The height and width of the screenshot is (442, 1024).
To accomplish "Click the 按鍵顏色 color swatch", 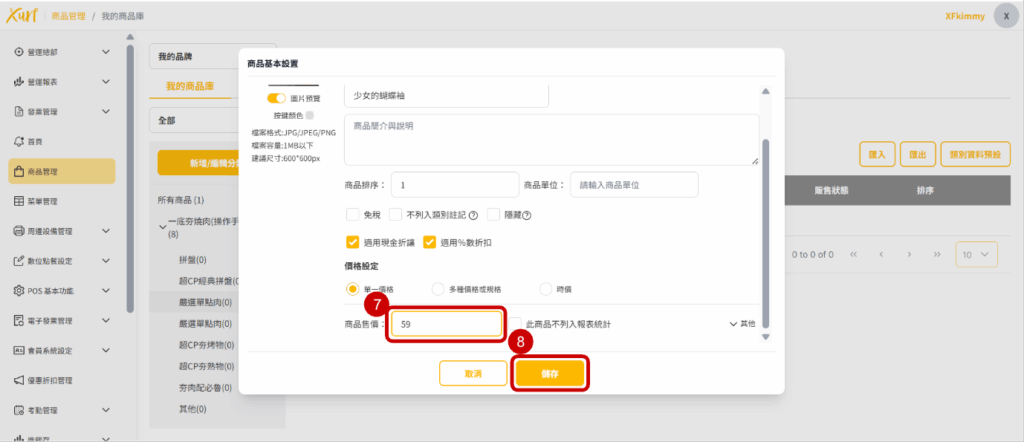I will pyautogui.click(x=309, y=116).
